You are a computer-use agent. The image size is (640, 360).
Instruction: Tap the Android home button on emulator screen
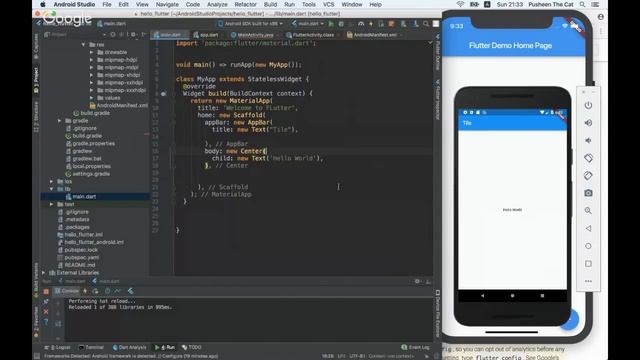click(x=512, y=296)
